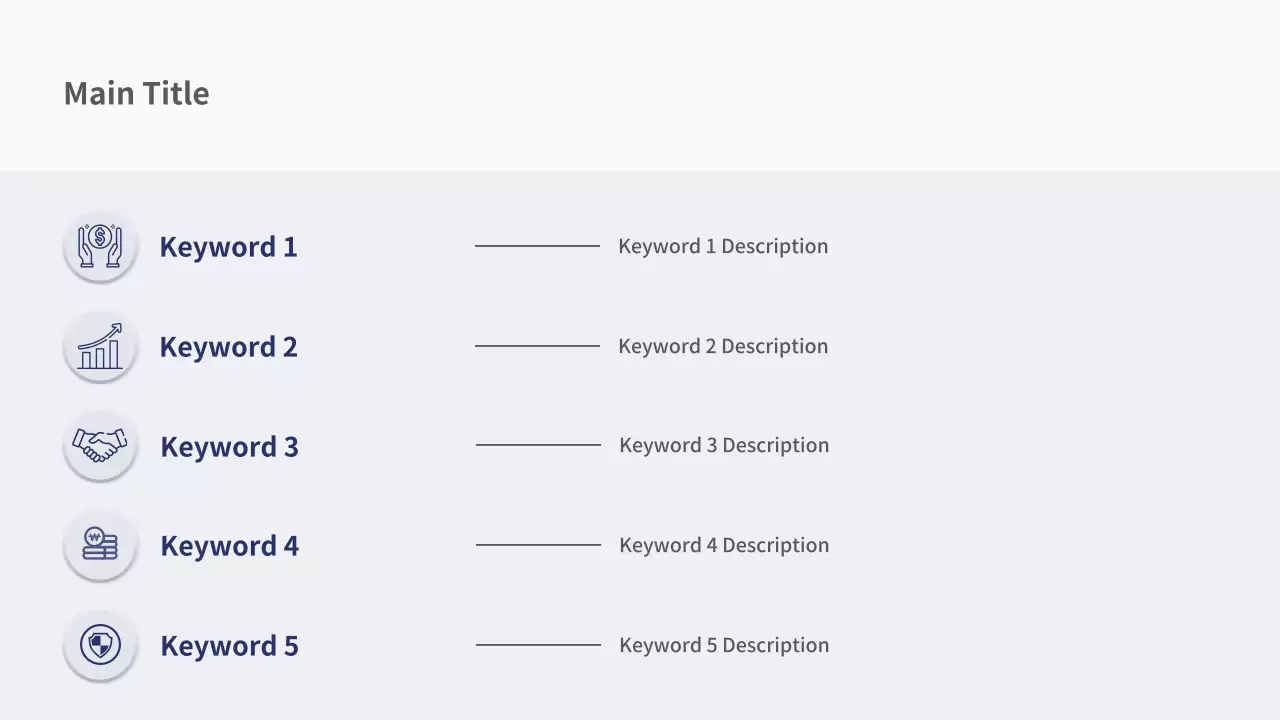
Task: Click the hands holding dollar coin icon
Action: [100, 246]
